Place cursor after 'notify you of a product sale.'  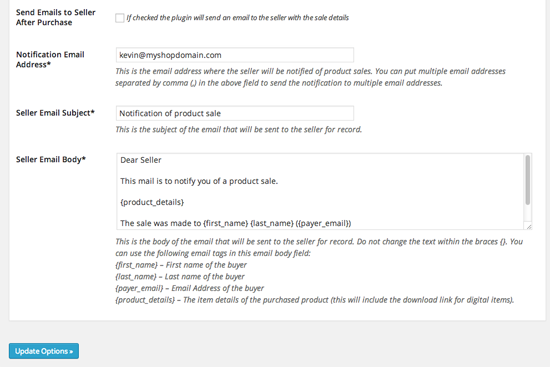[x=278, y=181]
